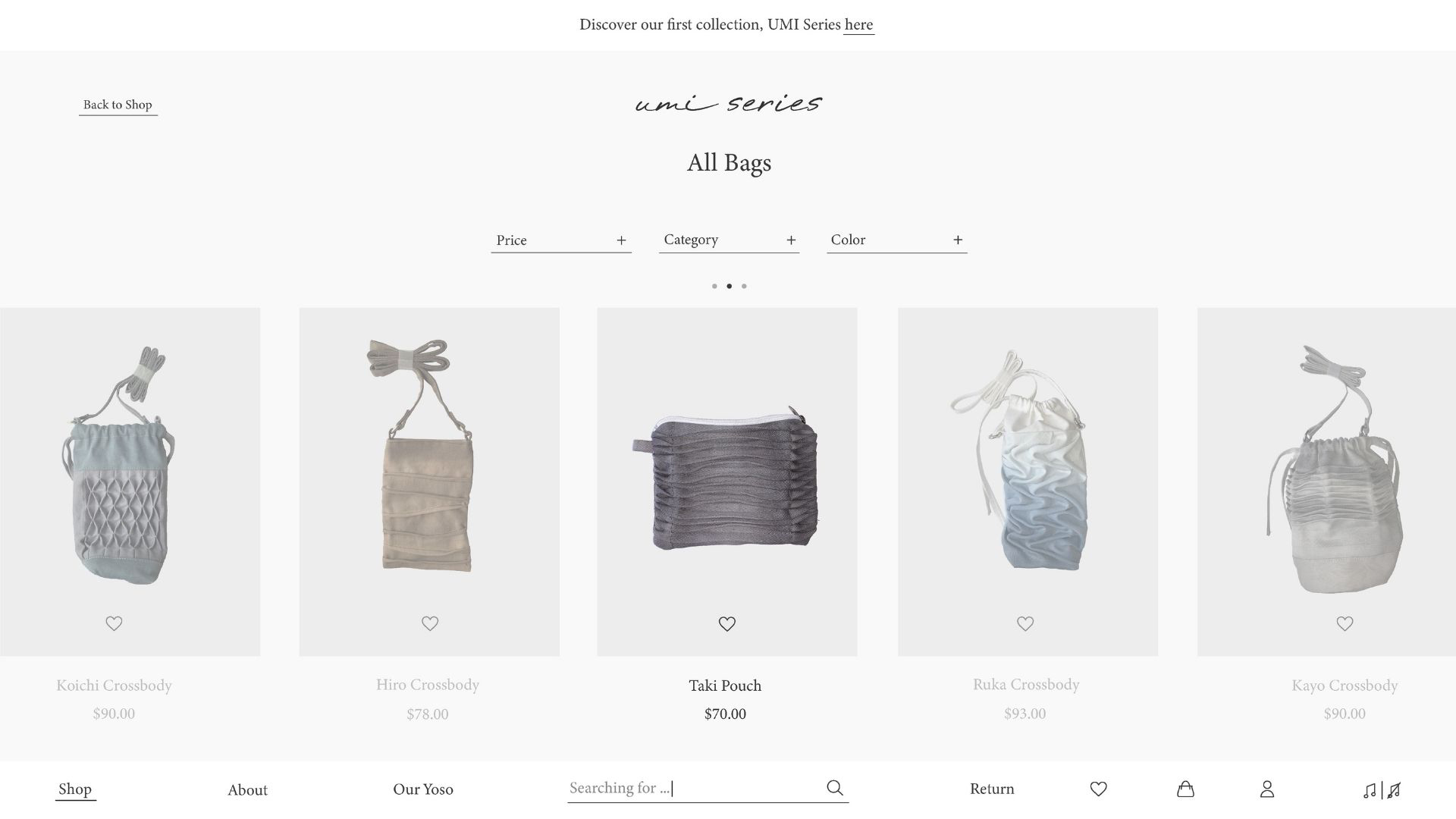1456x819 pixels.
Task: Open the wishlist heart in bottom navigation
Action: coord(1098,789)
